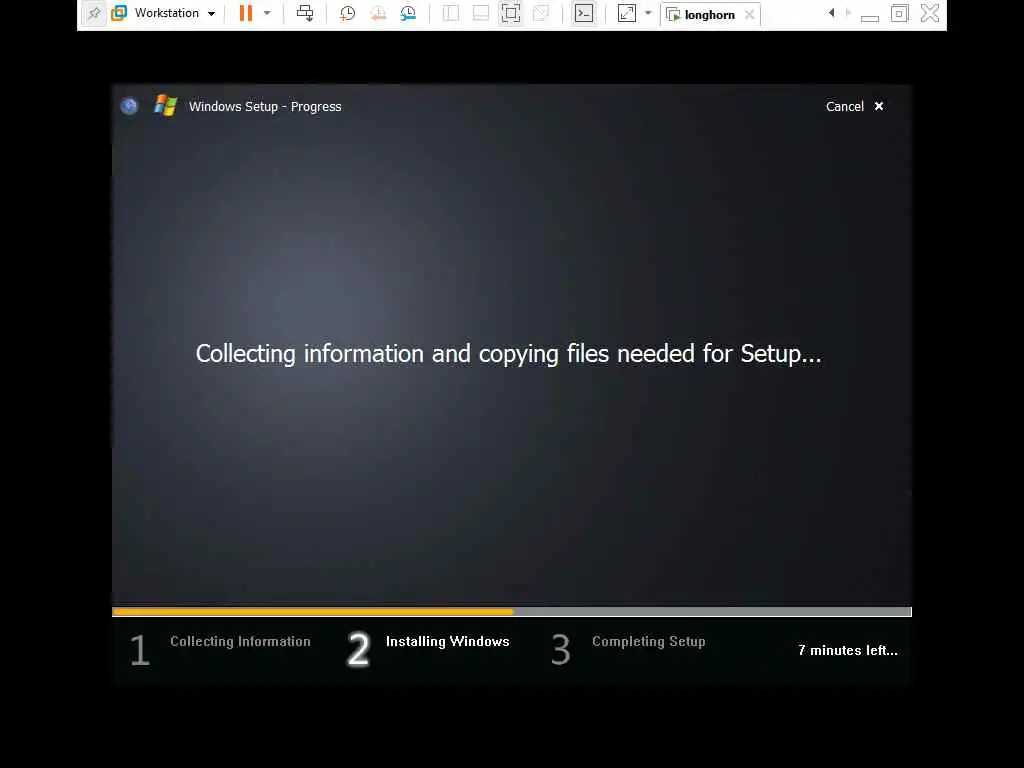
Task: Select step 2 Installing Windows
Action: 428,649
